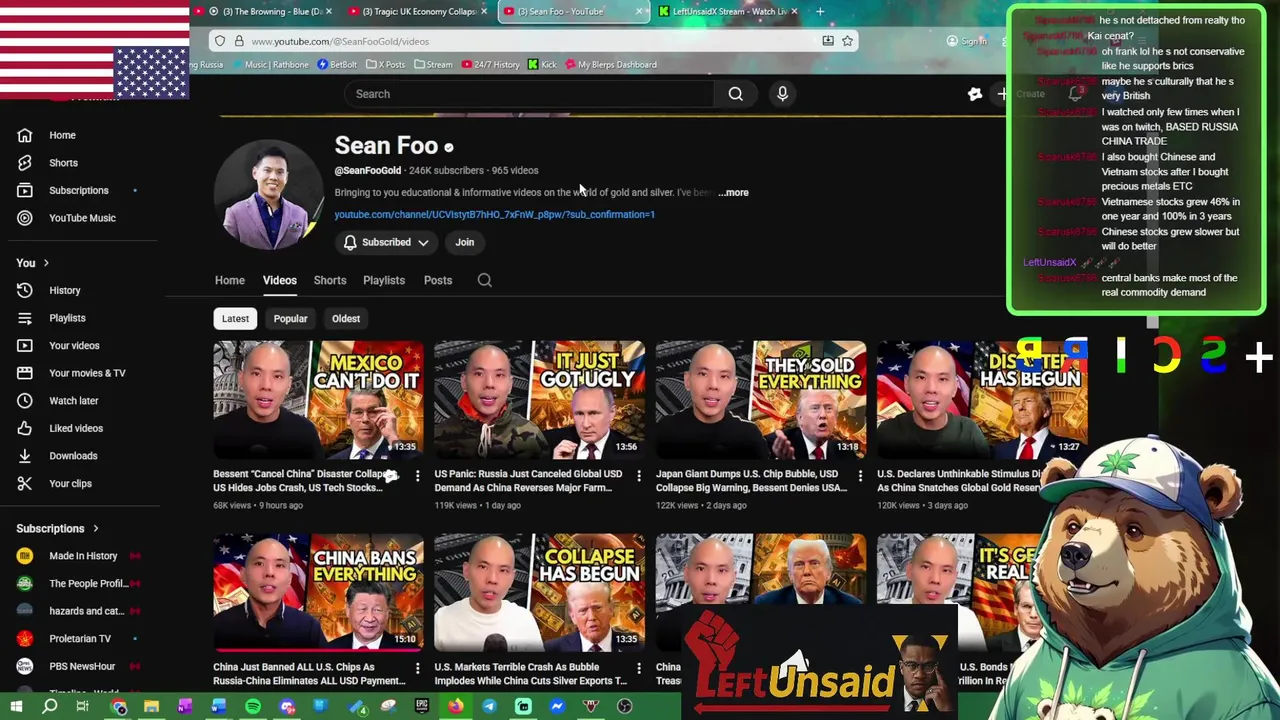Open the Kick bookmark
The image size is (1280, 720).
coord(542,64)
